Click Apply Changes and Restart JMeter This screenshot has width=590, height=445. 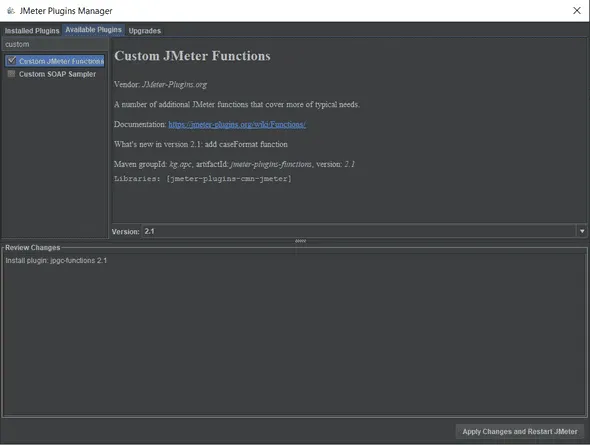point(520,431)
